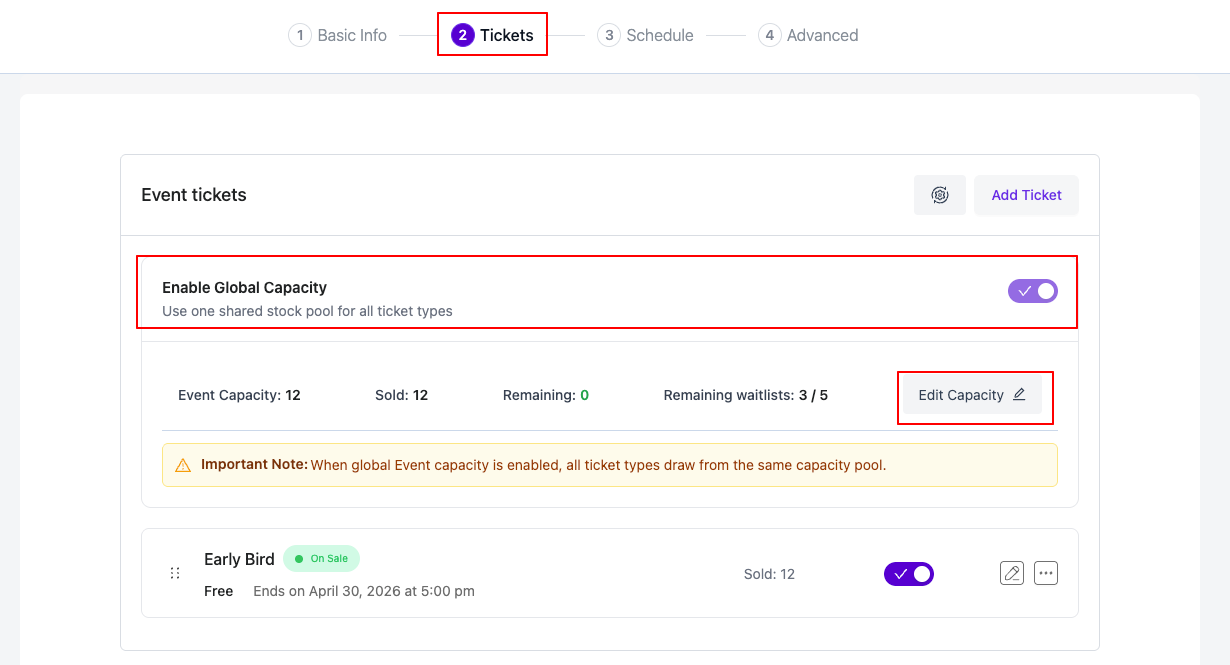Click the numbered circle for step 3

(x=609, y=34)
